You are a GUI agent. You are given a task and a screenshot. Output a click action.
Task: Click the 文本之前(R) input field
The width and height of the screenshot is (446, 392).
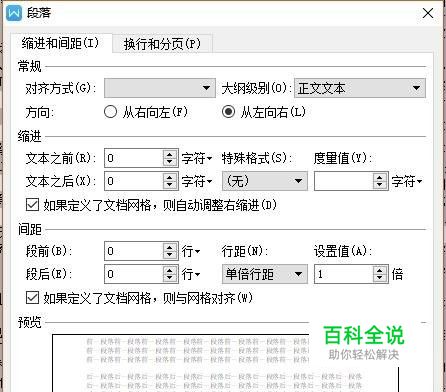click(134, 158)
